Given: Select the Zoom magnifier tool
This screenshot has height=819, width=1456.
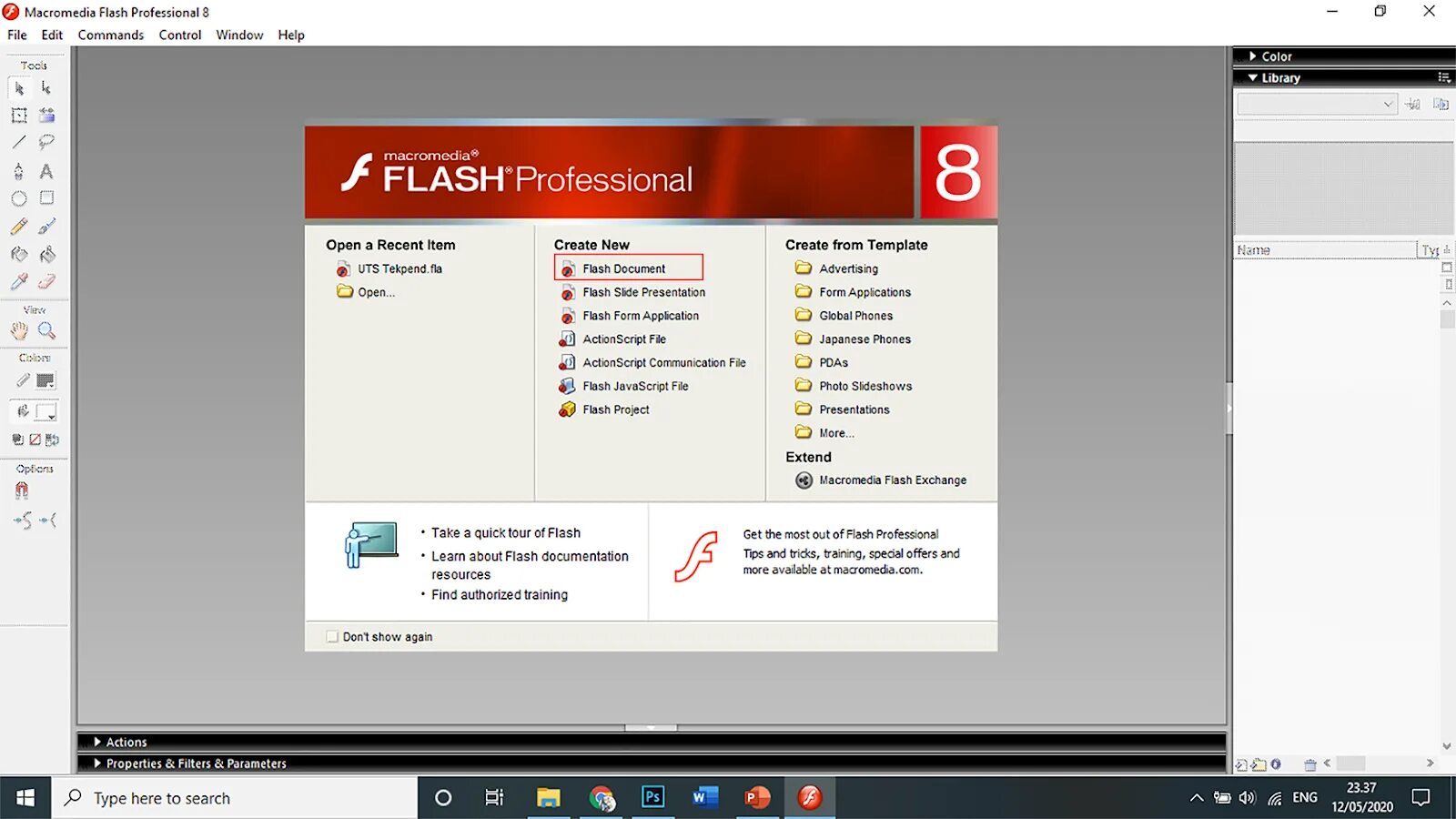Looking at the screenshot, I should tap(46, 331).
